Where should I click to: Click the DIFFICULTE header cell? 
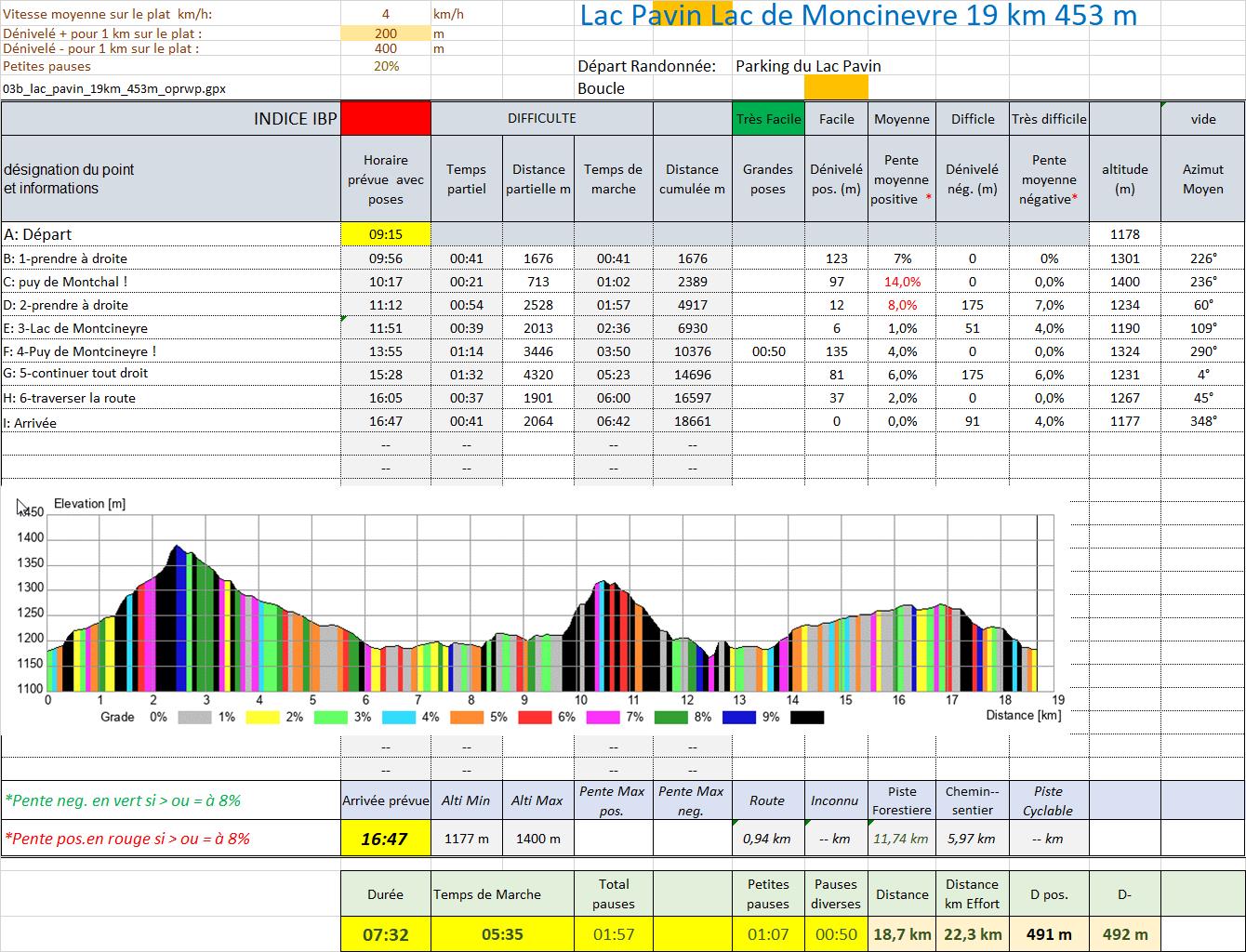coord(541,118)
